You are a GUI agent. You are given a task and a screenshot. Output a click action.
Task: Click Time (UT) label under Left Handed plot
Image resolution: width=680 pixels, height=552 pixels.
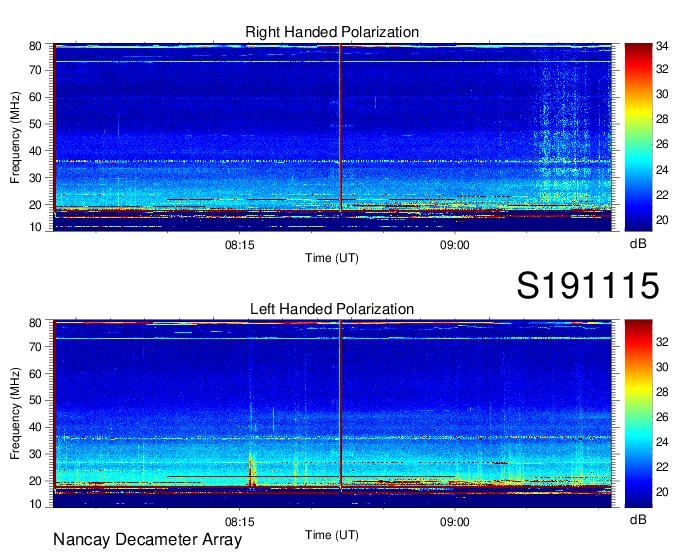[x=332, y=535]
